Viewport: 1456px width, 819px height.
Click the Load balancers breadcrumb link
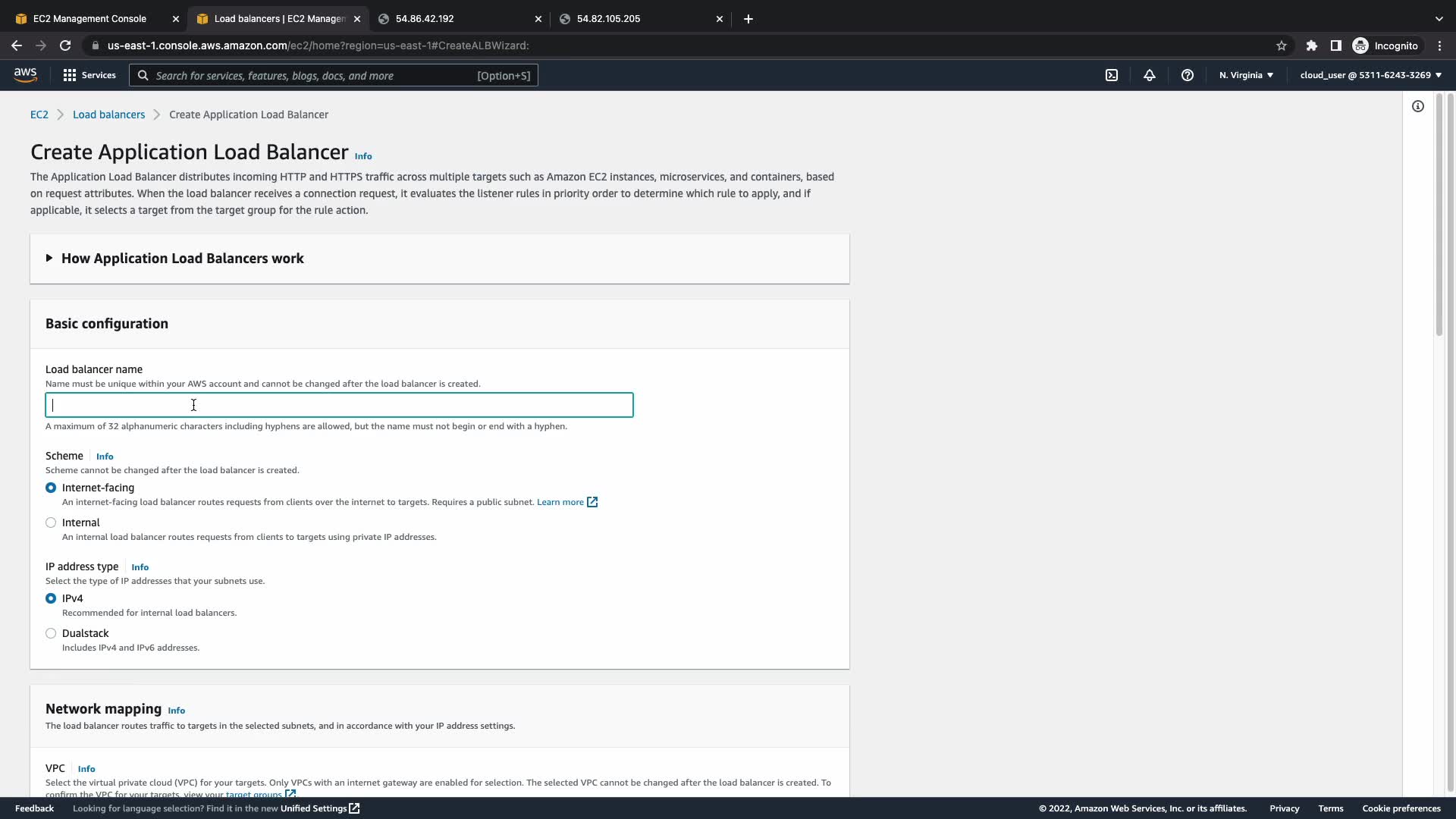(x=108, y=115)
